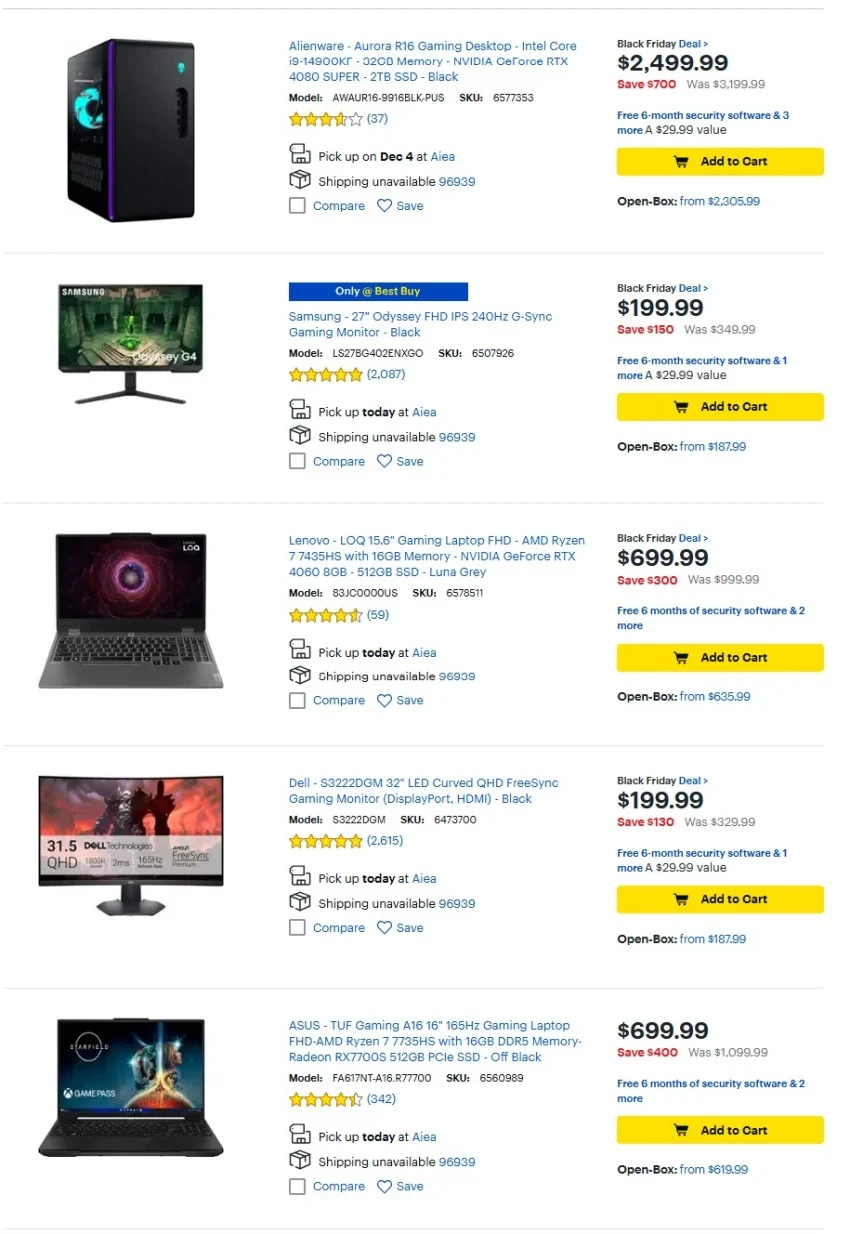
Task: Click star rating of Samsung Odyssey monitor
Action: pos(325,375)
